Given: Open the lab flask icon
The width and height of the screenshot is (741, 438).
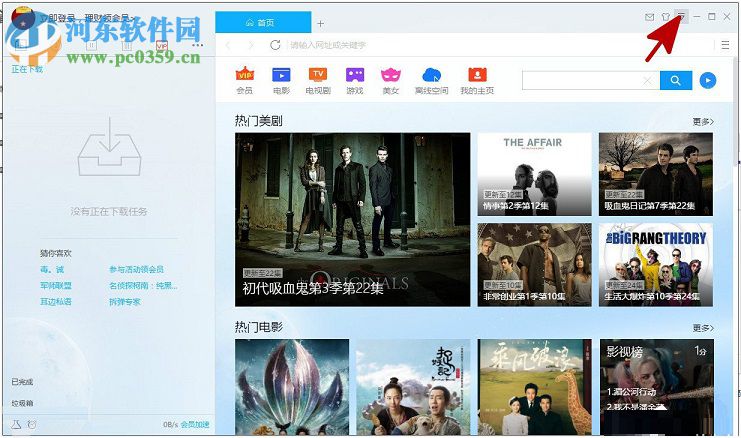Looking at the screenshot, I should 17,424.
